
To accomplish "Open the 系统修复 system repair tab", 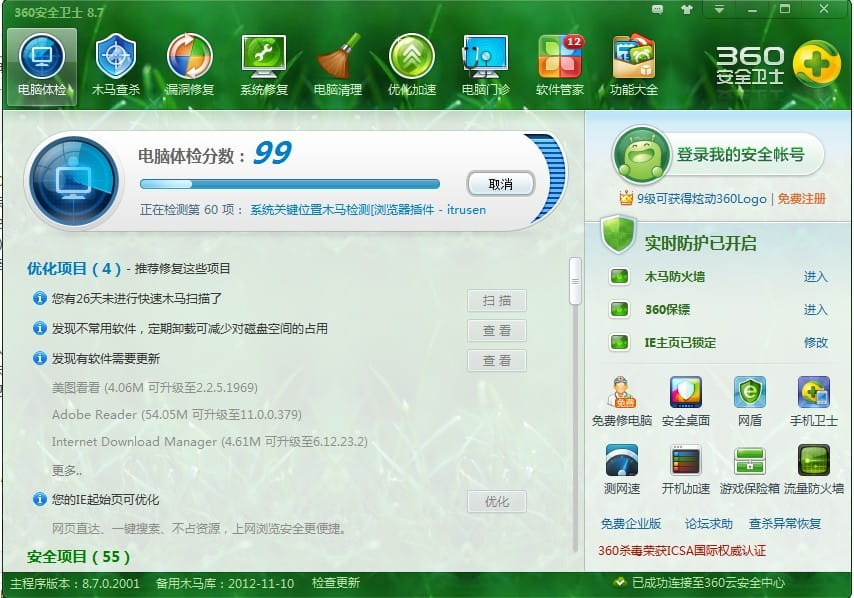I will tap(264, 60).
